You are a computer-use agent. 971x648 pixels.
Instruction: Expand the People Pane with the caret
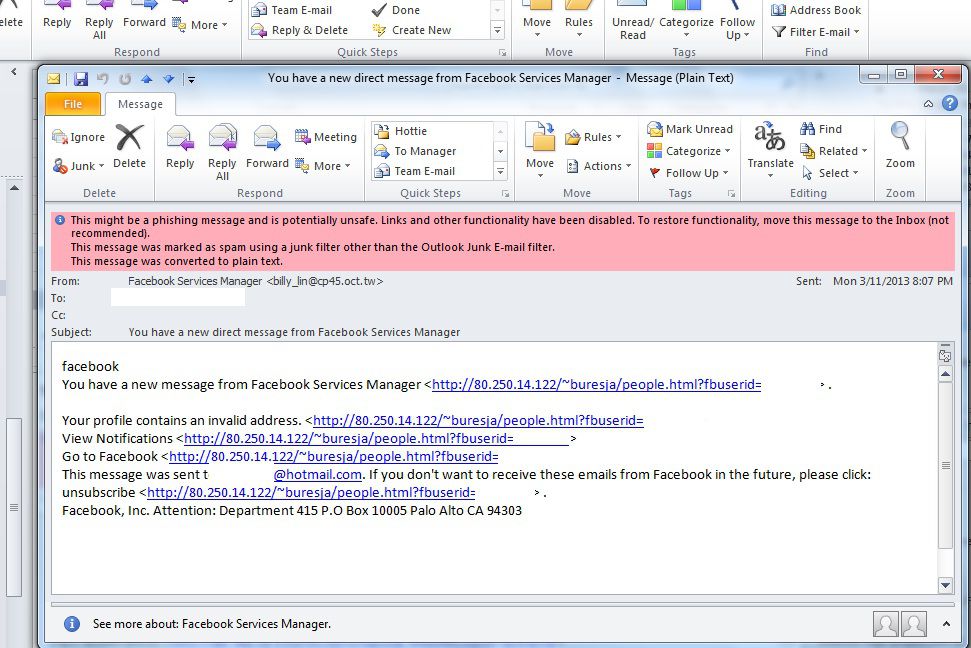(946, 624)
